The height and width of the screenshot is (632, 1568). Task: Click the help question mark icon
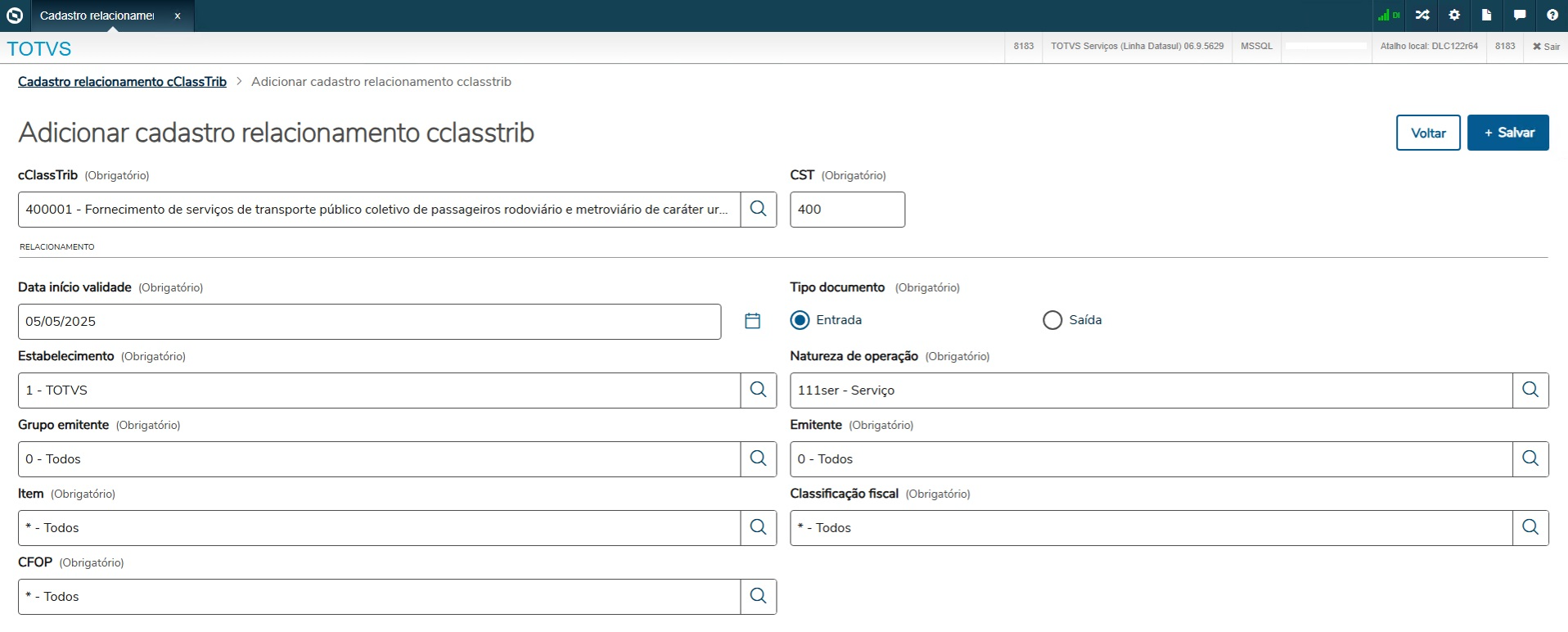click(x=1552, y=16)
